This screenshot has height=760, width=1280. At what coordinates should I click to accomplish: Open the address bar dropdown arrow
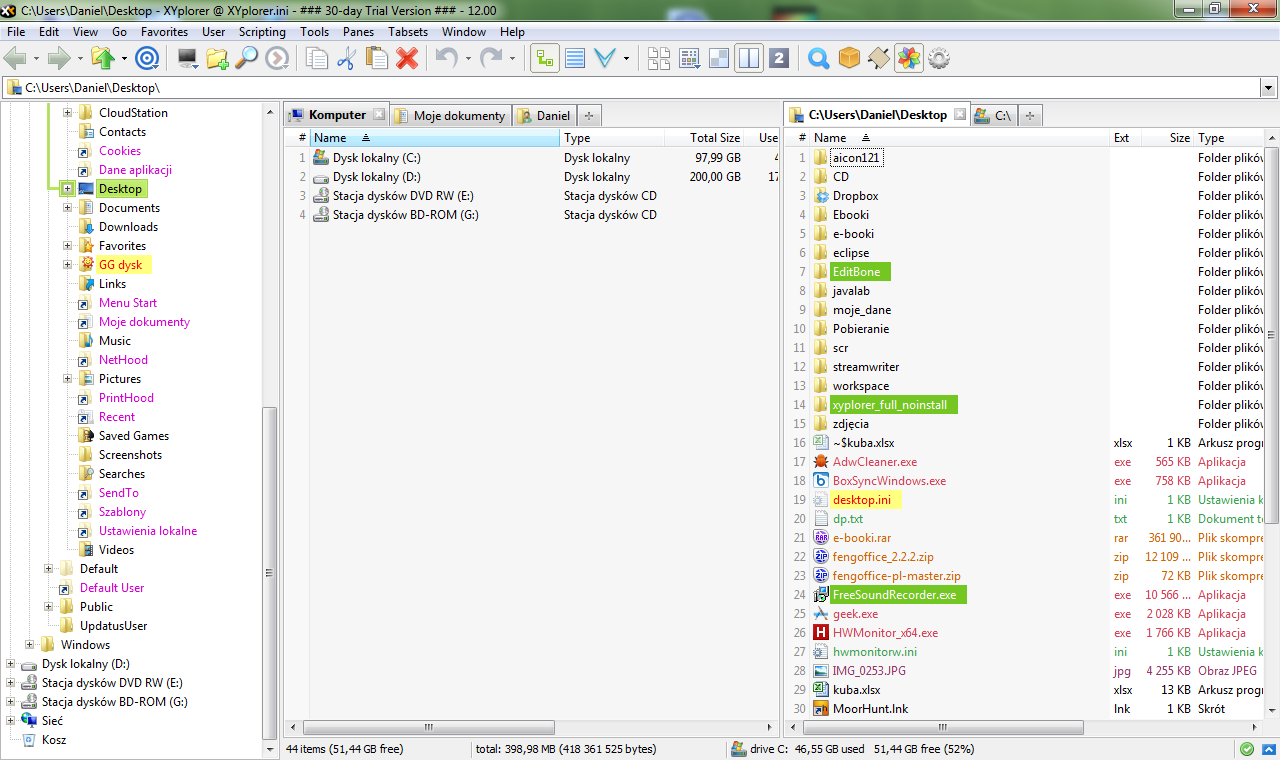[x=1268, y=88]
